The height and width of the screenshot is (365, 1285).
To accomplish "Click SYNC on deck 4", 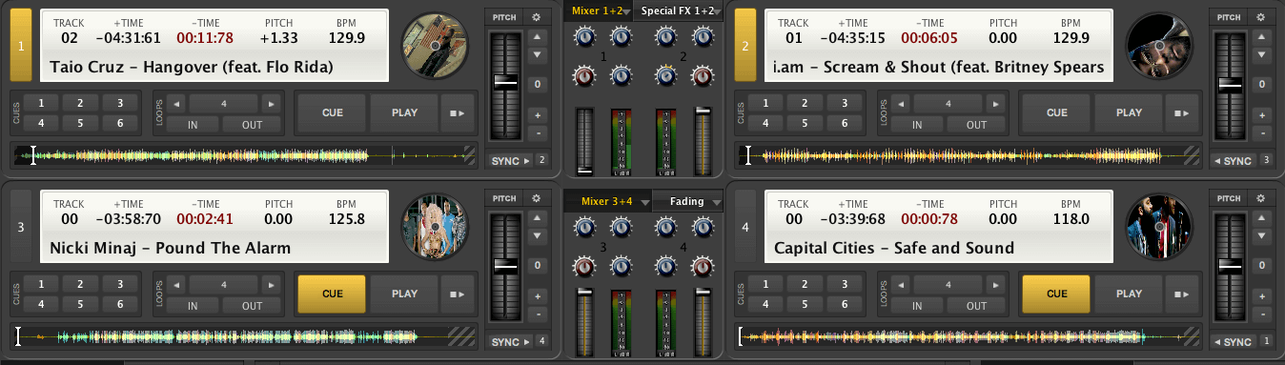I will click(x=1234, y=342).
